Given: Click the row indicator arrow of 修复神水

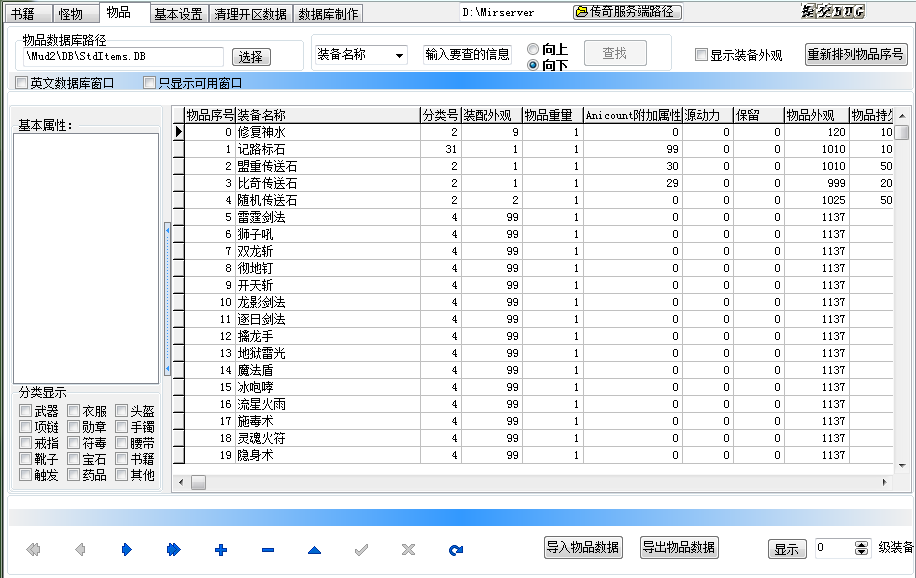Looking at the screenshot, I should tap(179, 132).
